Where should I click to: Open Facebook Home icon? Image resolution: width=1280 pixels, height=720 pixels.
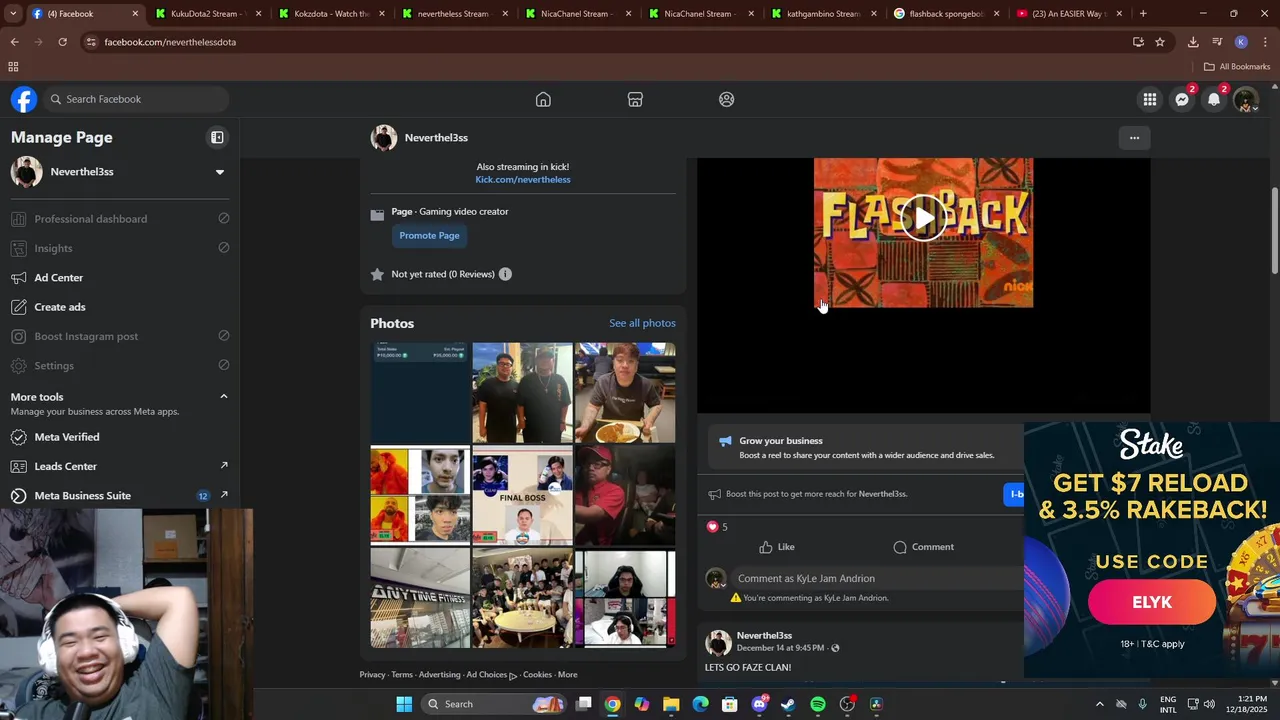[x=543, y=99]
